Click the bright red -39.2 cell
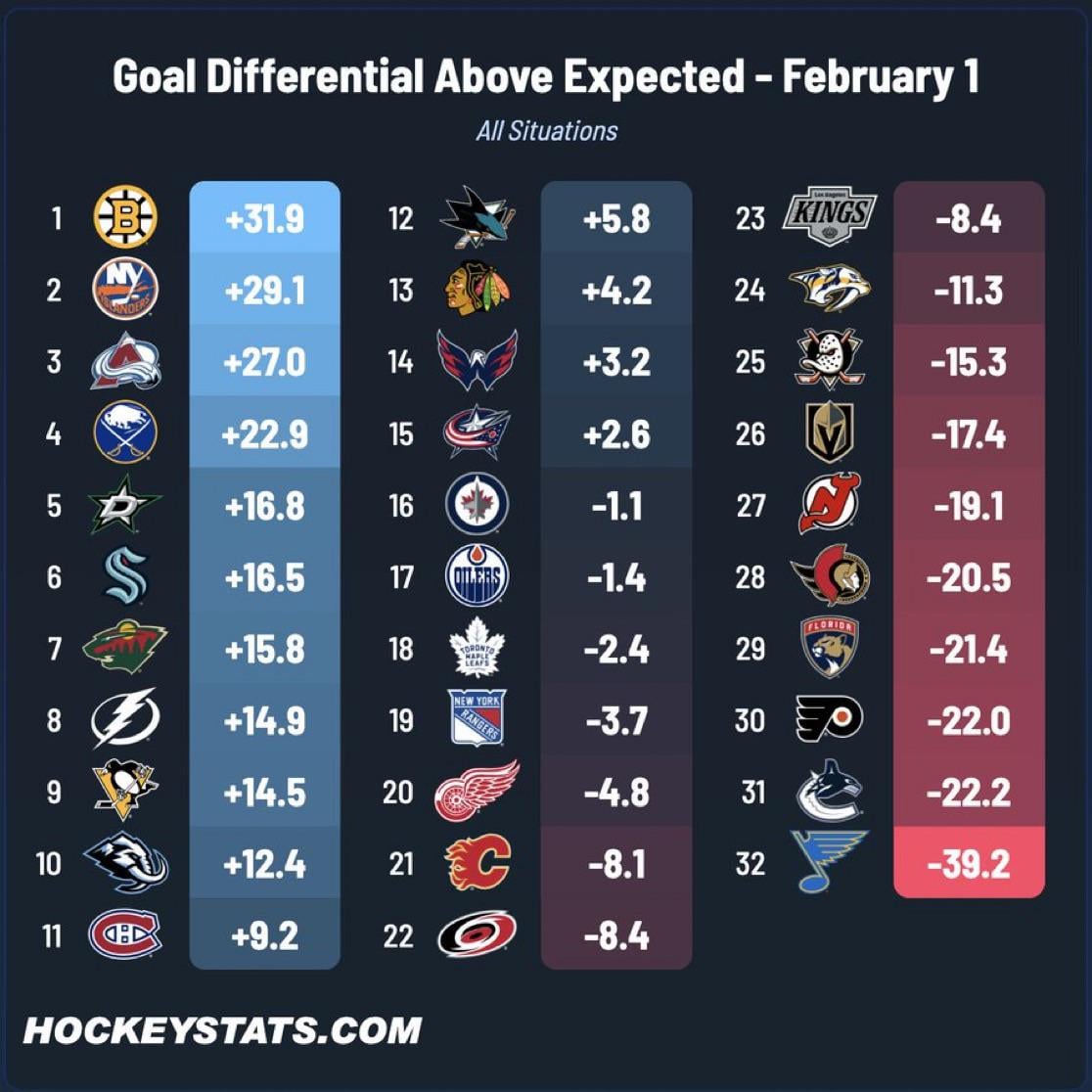 [969, 864]
